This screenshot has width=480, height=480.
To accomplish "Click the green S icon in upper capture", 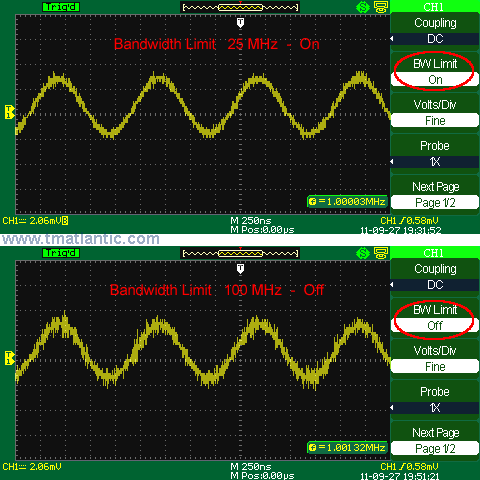I will pyautogui.click(x=363, y=7).
